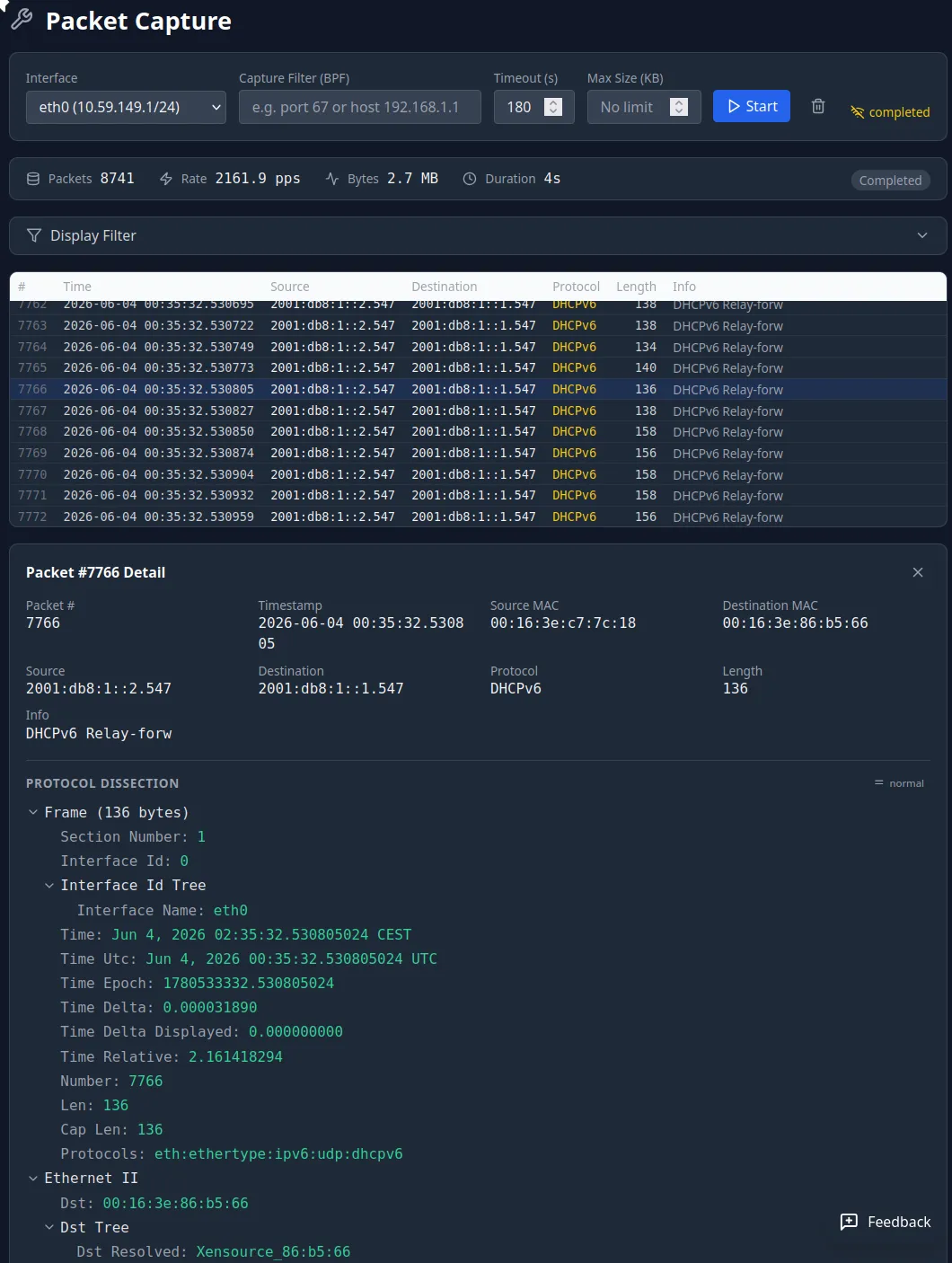This screenshot has height=1263, width=952.
Task: Click the Bytes activity icon
Action: (x=332, y=179)
